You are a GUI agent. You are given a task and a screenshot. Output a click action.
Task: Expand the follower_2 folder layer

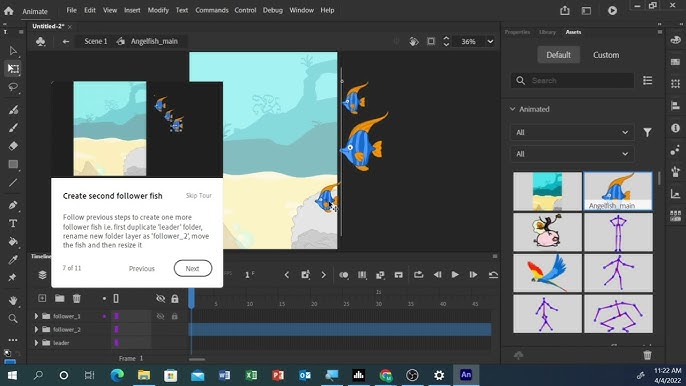point(36,330)
